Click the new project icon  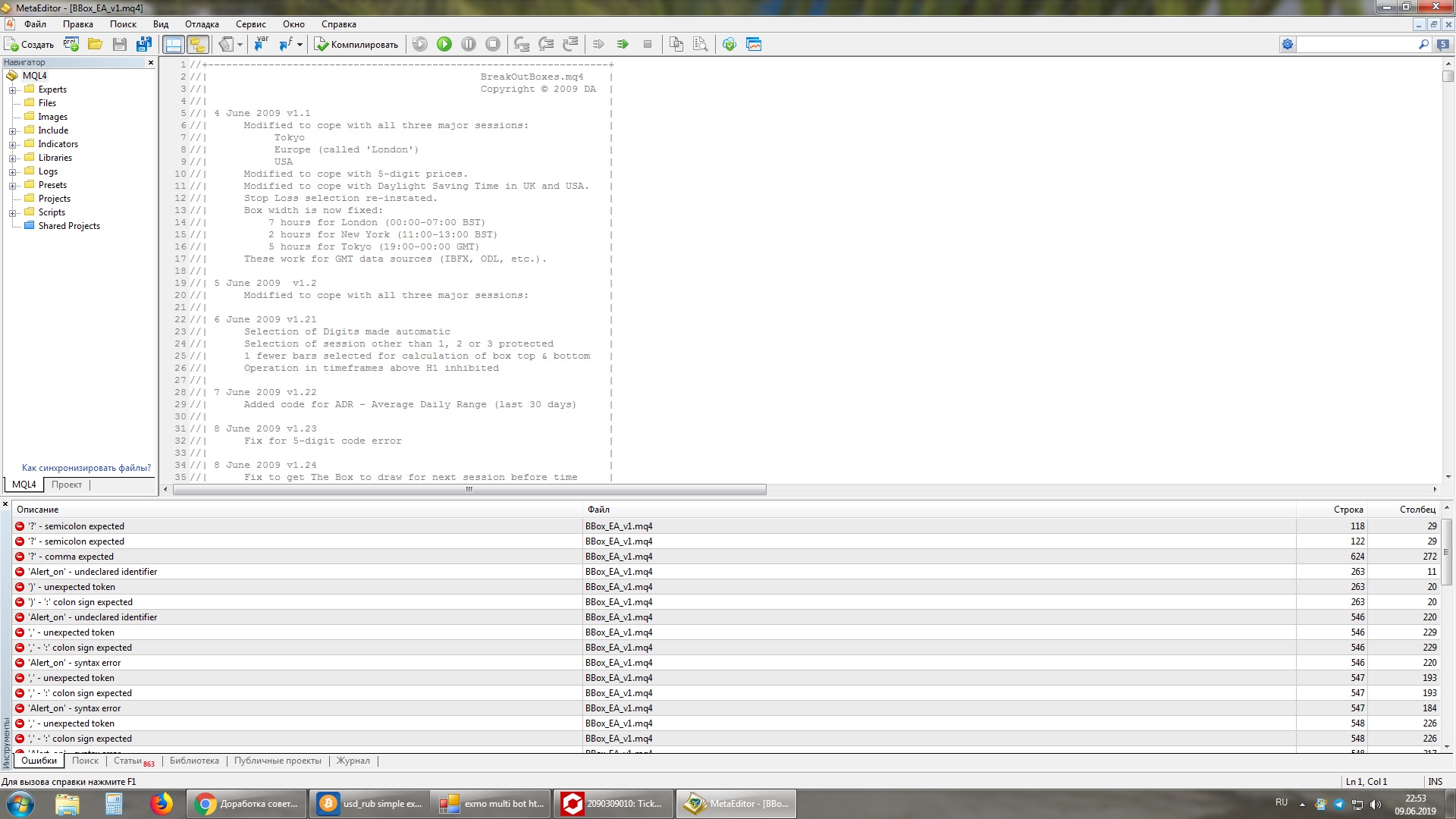tap(71, 44)
